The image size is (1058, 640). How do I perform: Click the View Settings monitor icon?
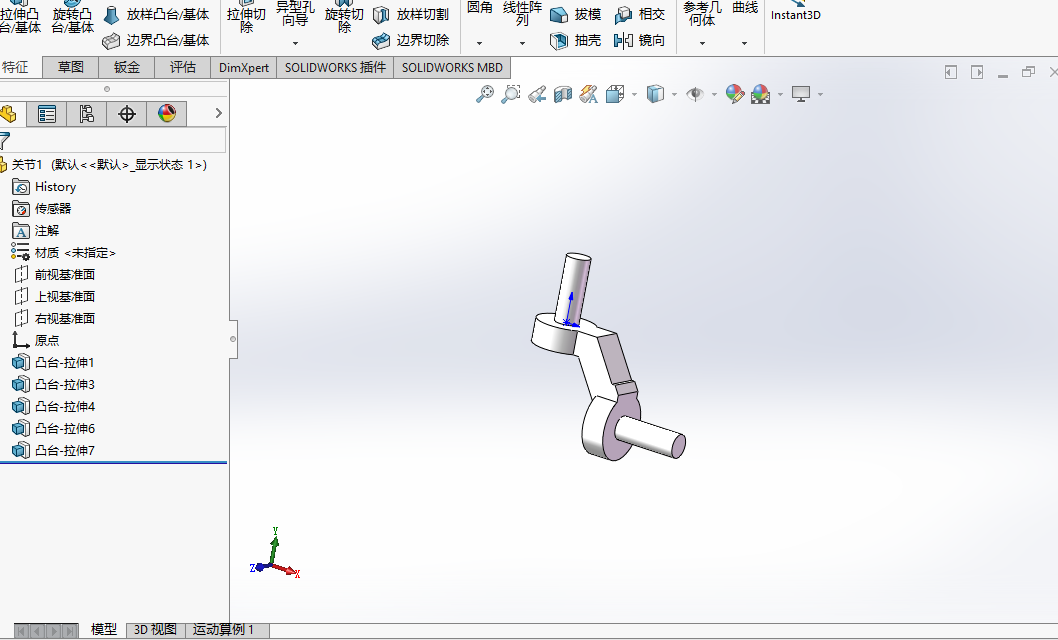(x=801, y=94)
